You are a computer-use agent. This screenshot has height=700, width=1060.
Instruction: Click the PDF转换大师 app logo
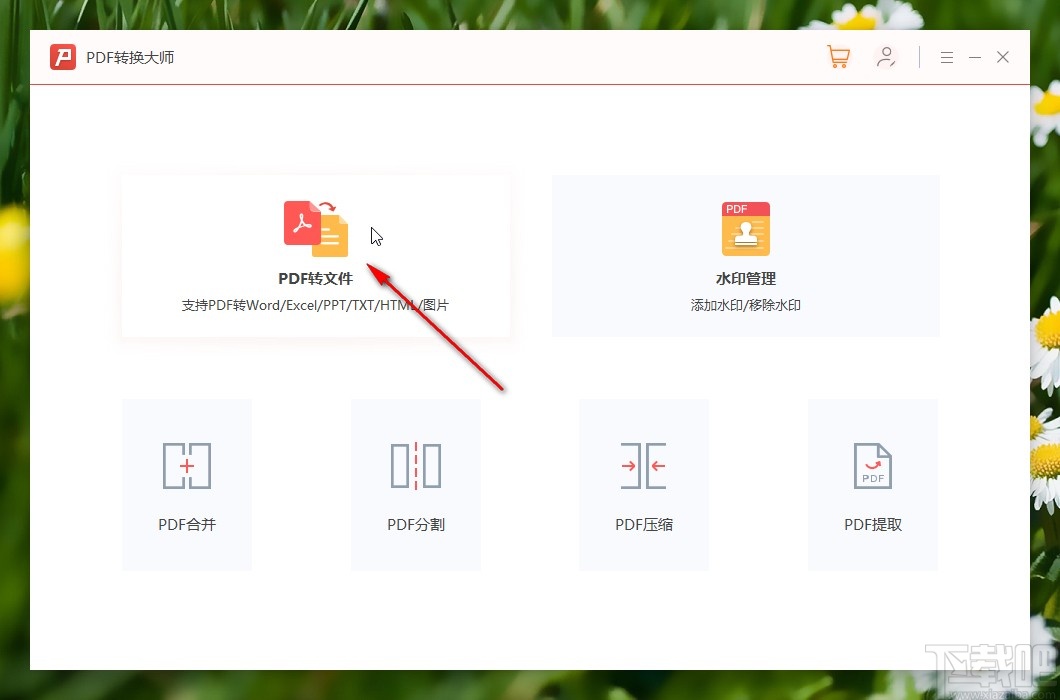click(63, 57)
